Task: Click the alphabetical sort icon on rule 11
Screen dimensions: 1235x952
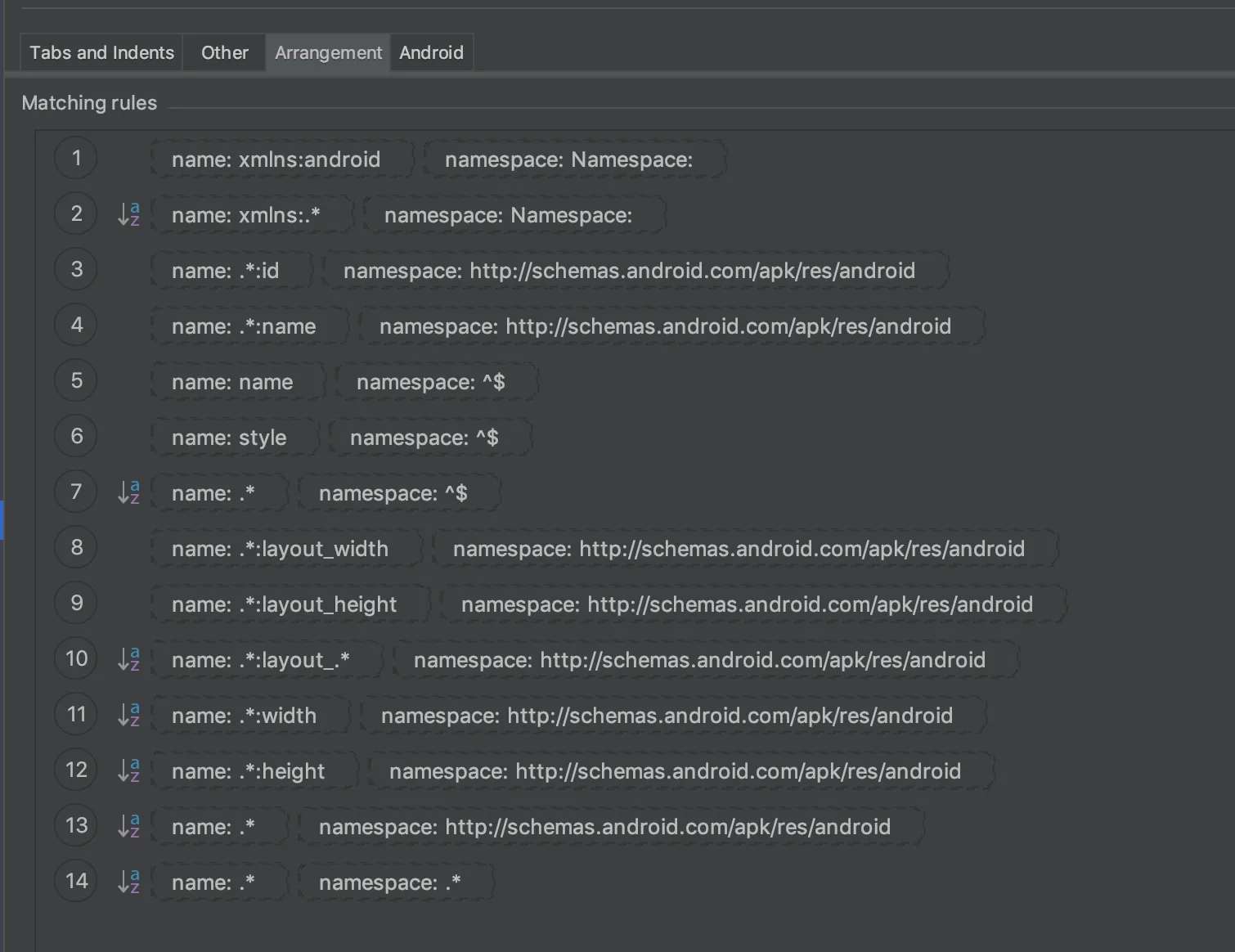Action: tap(128, 715)
